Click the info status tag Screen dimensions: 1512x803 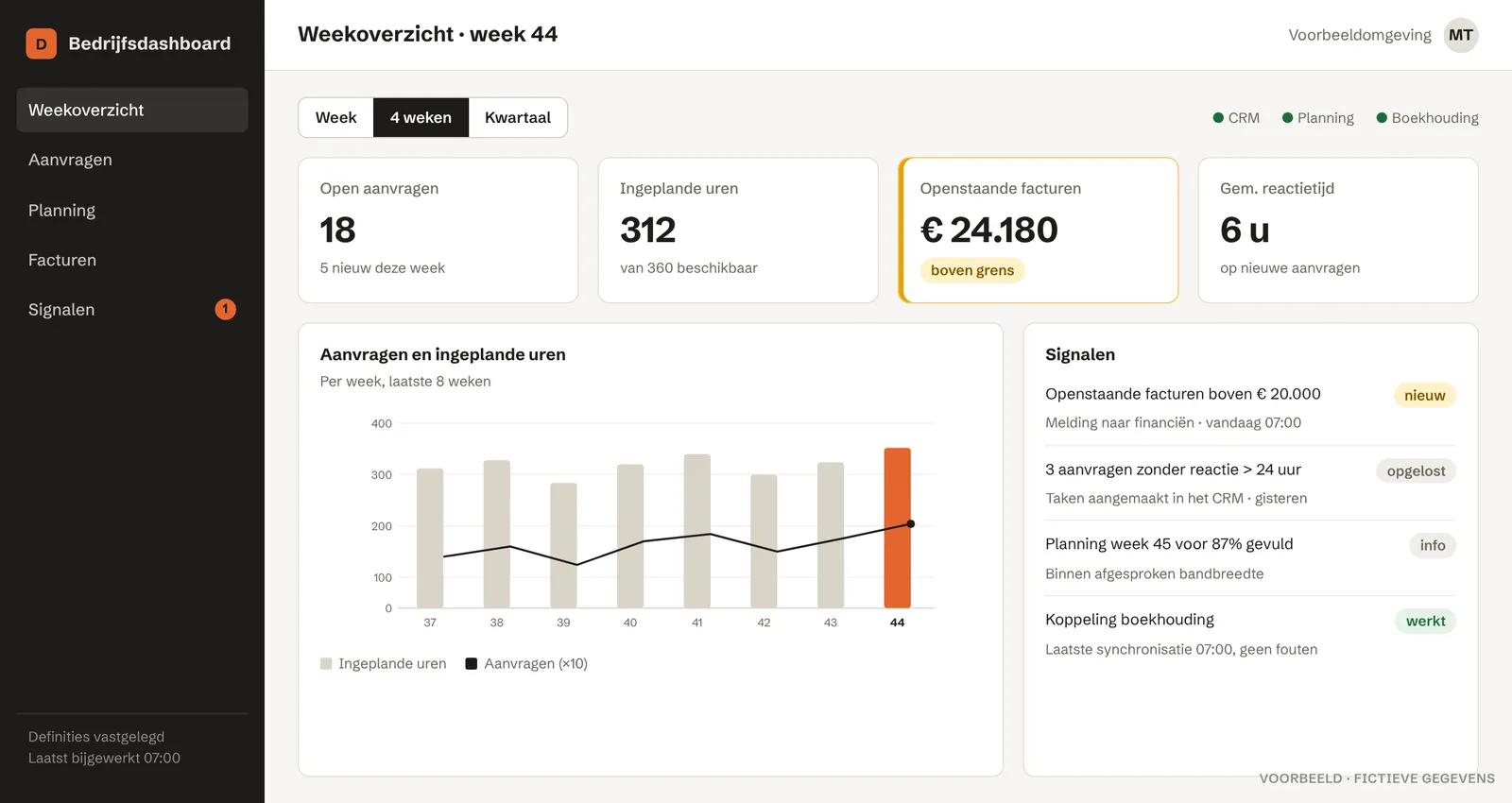pos(1433,545)
